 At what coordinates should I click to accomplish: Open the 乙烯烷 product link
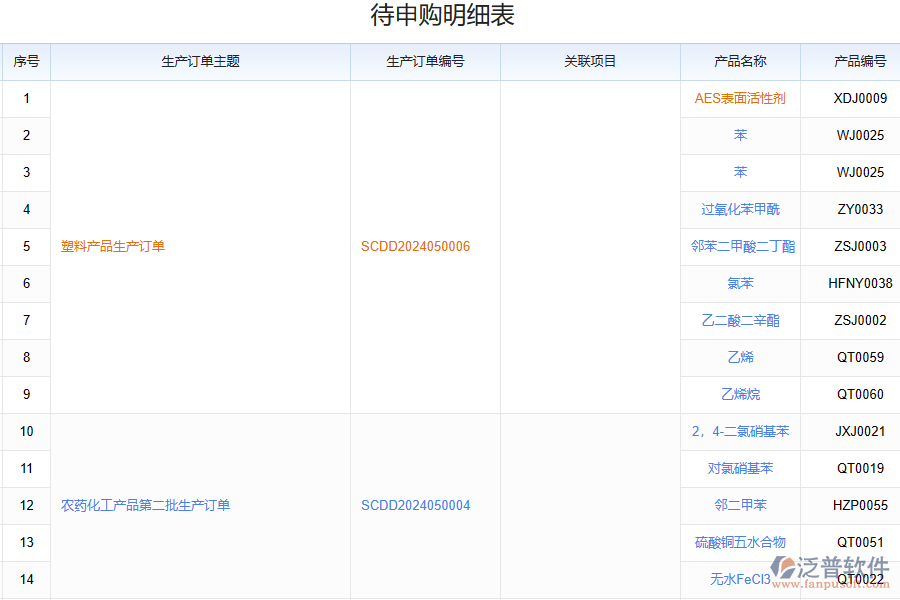(740, 394)
